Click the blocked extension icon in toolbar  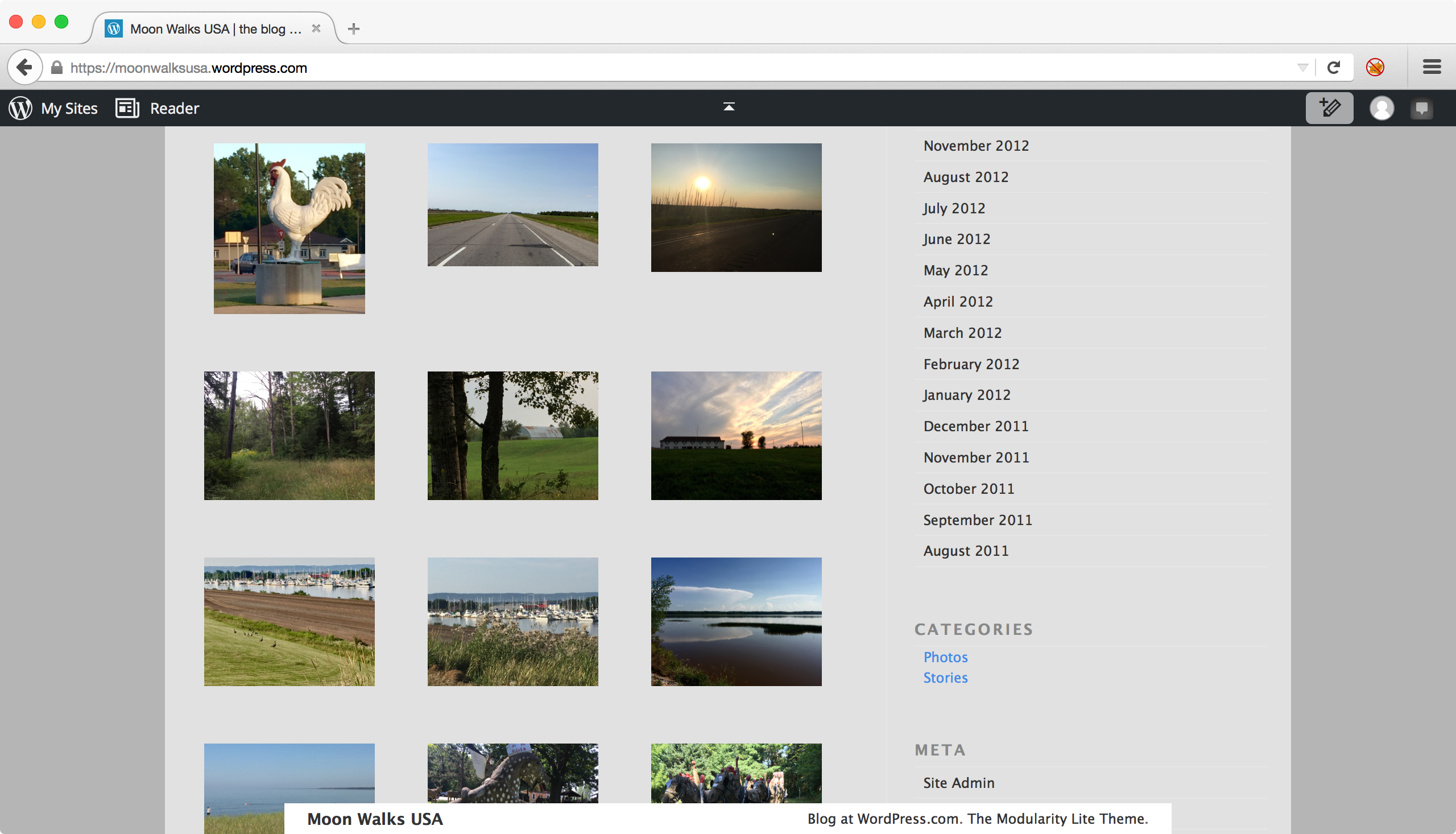pos(1375,68)
